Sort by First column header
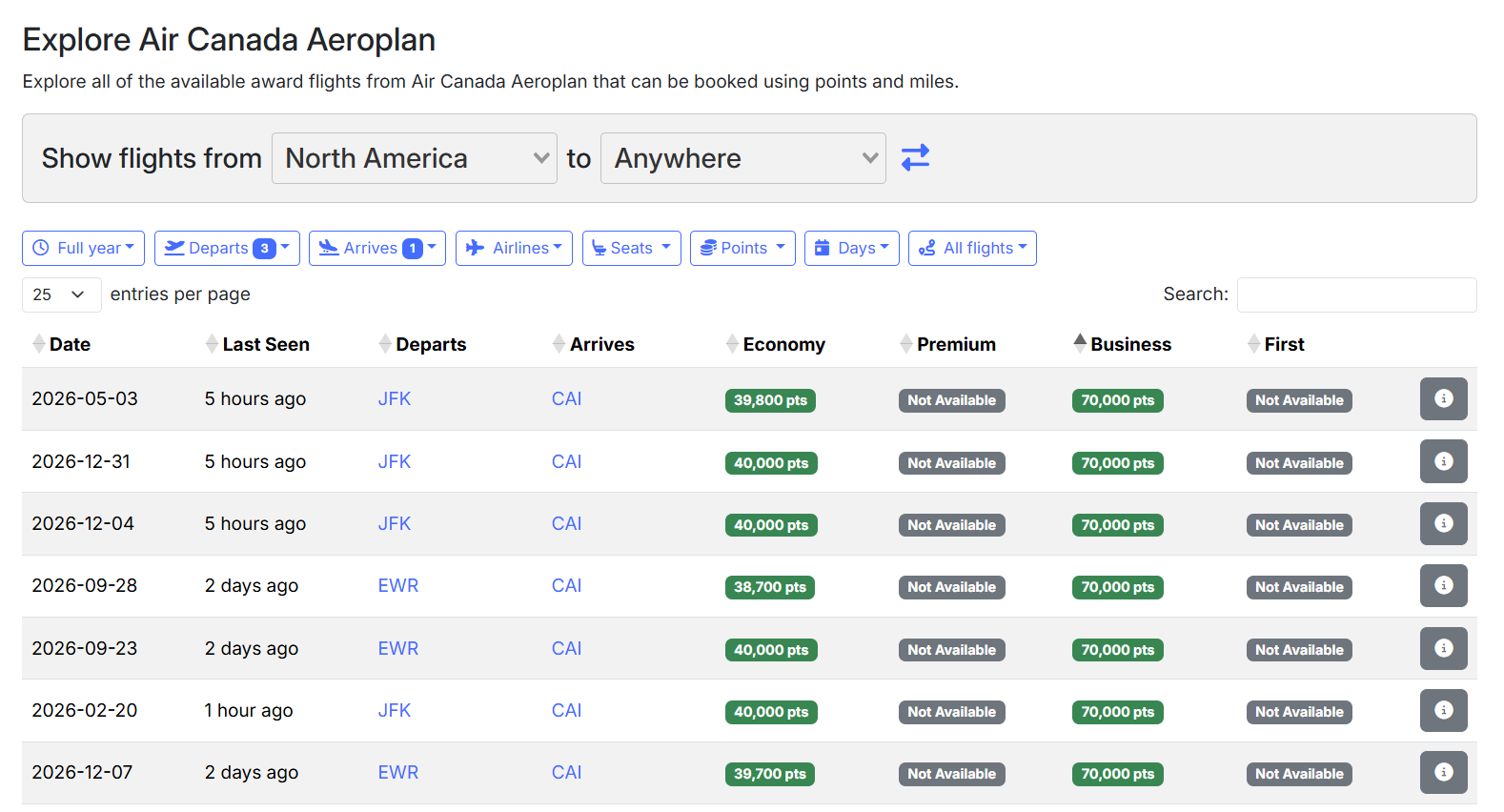The width and height of the screenshot is (1504, 812). (x=1284, y=344)
